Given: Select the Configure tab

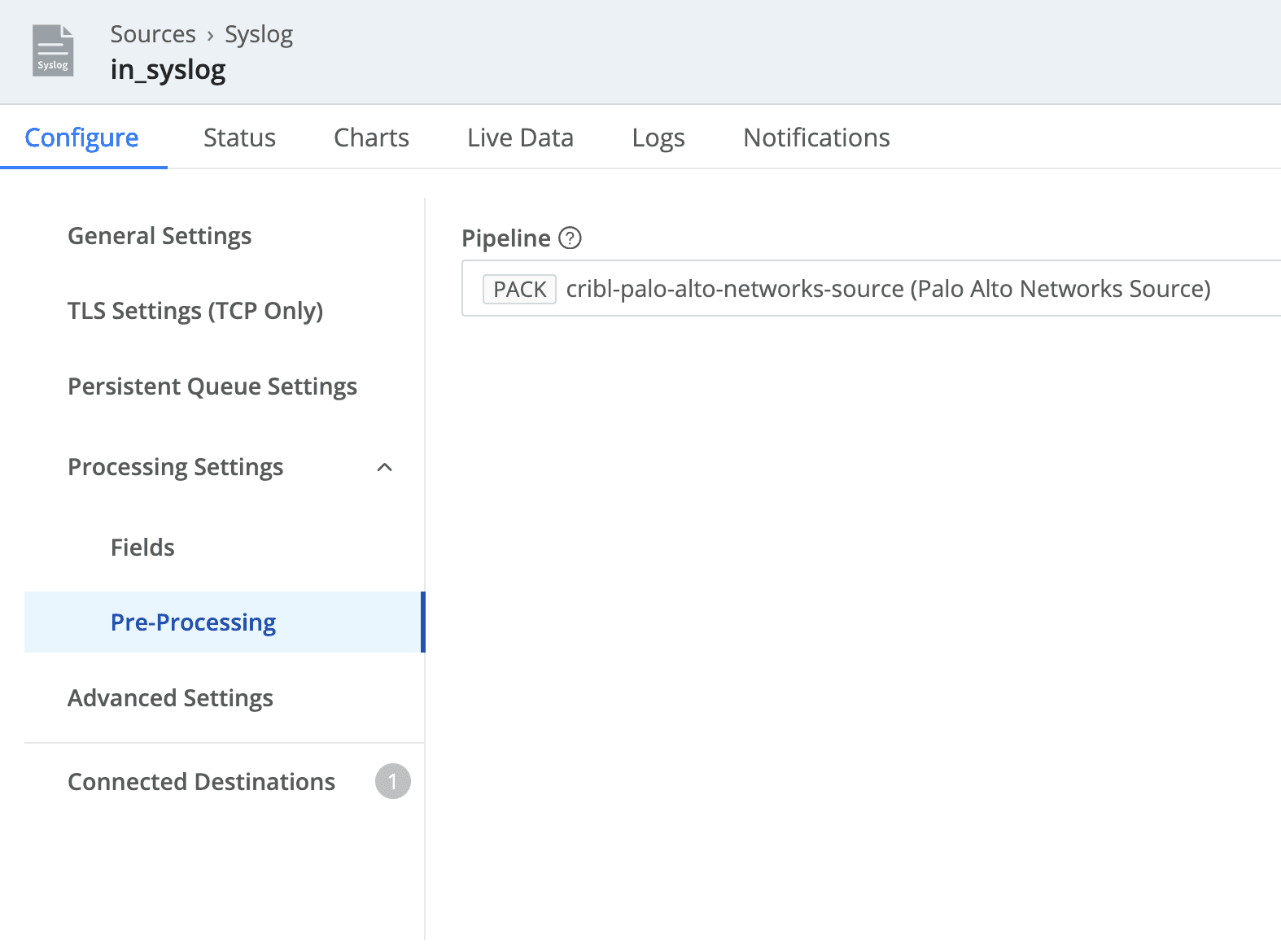Looking at the screenshot, I should pos(82,138).
